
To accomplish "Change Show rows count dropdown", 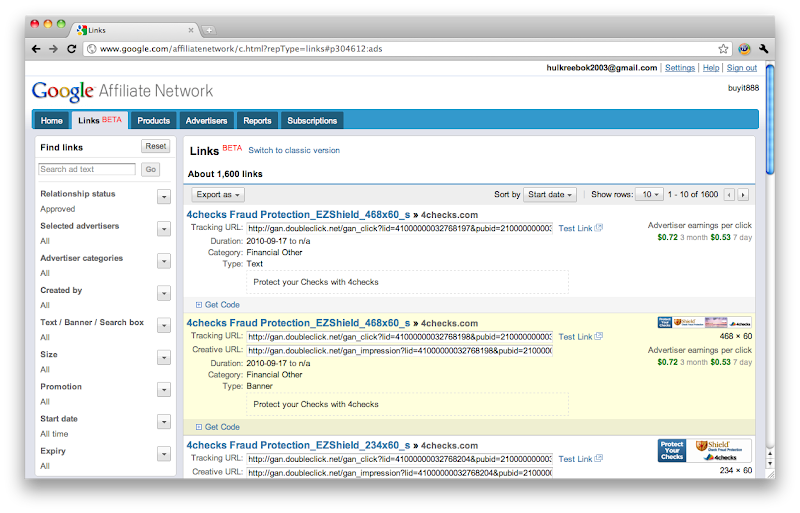I will 649,194.
